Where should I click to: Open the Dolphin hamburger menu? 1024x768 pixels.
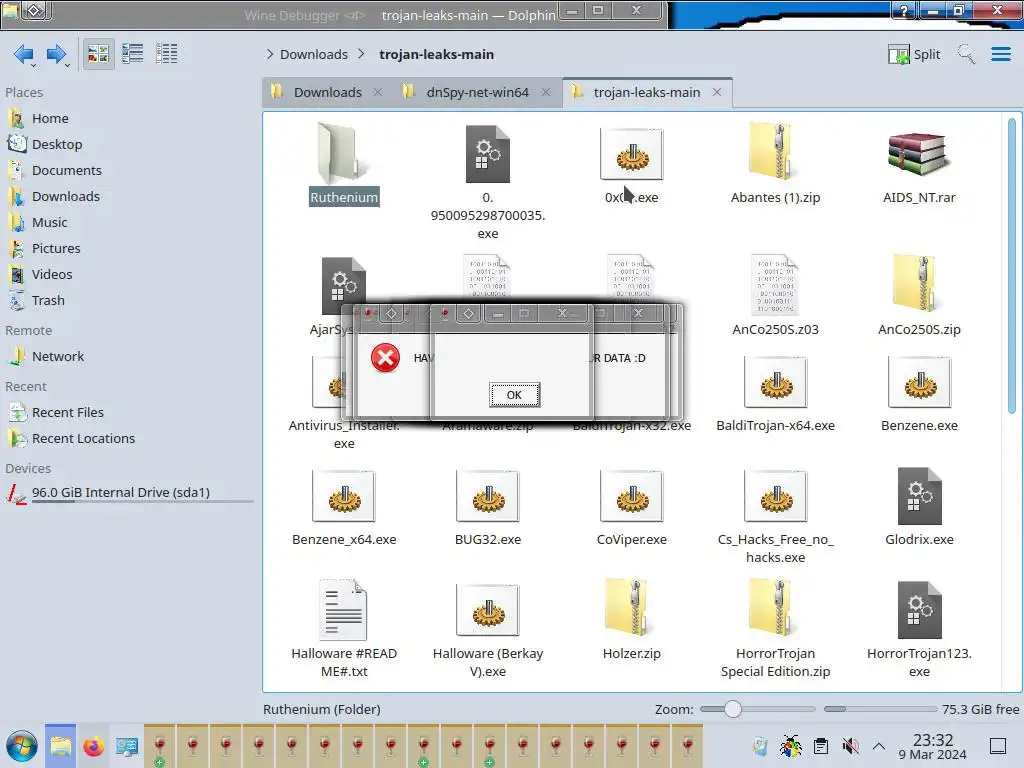pyautogui.click(x=1000, y=54)
